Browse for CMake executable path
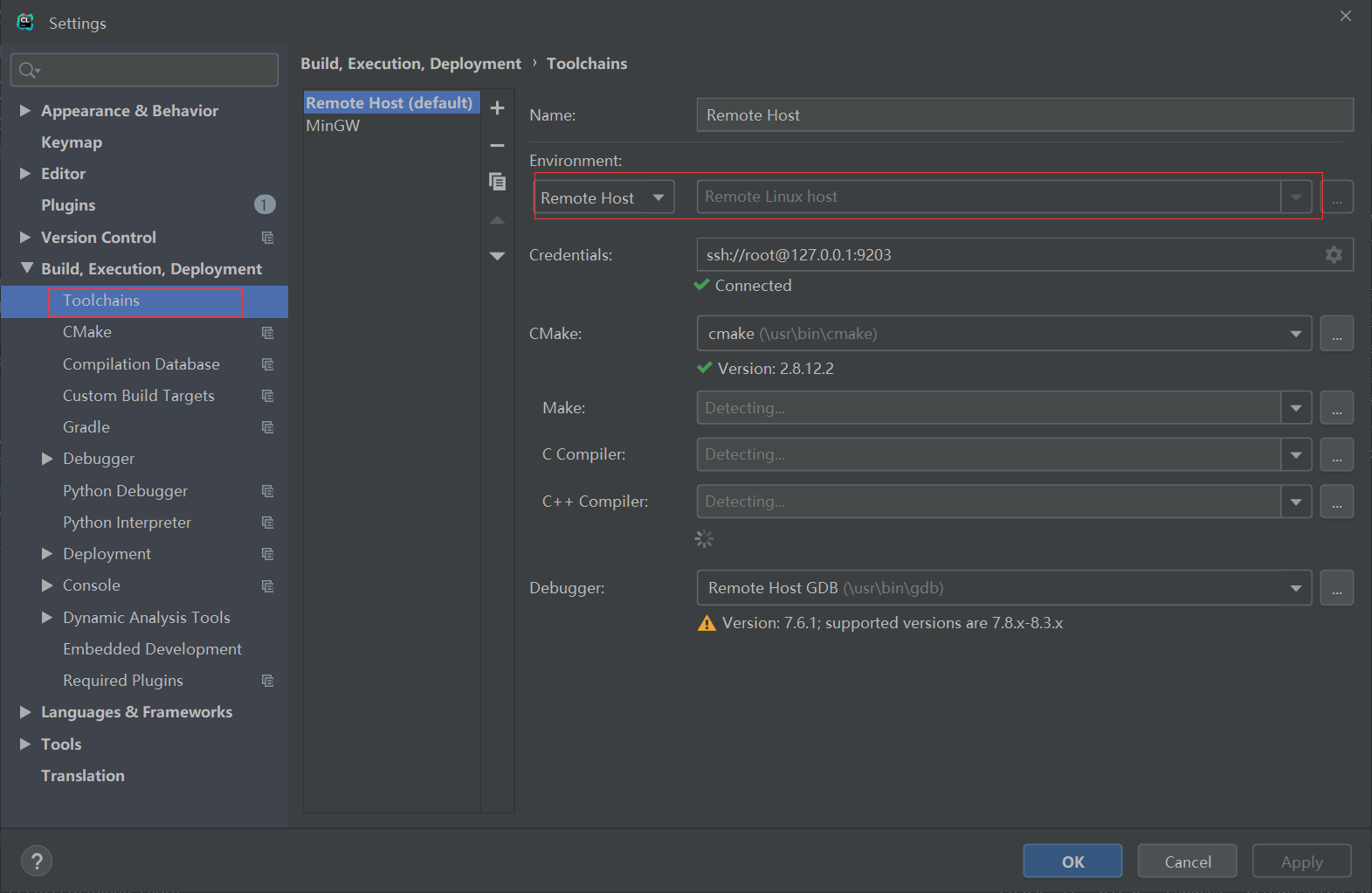The width and height of the screenshot is (1372, 893). click(x=1336, y=334)
